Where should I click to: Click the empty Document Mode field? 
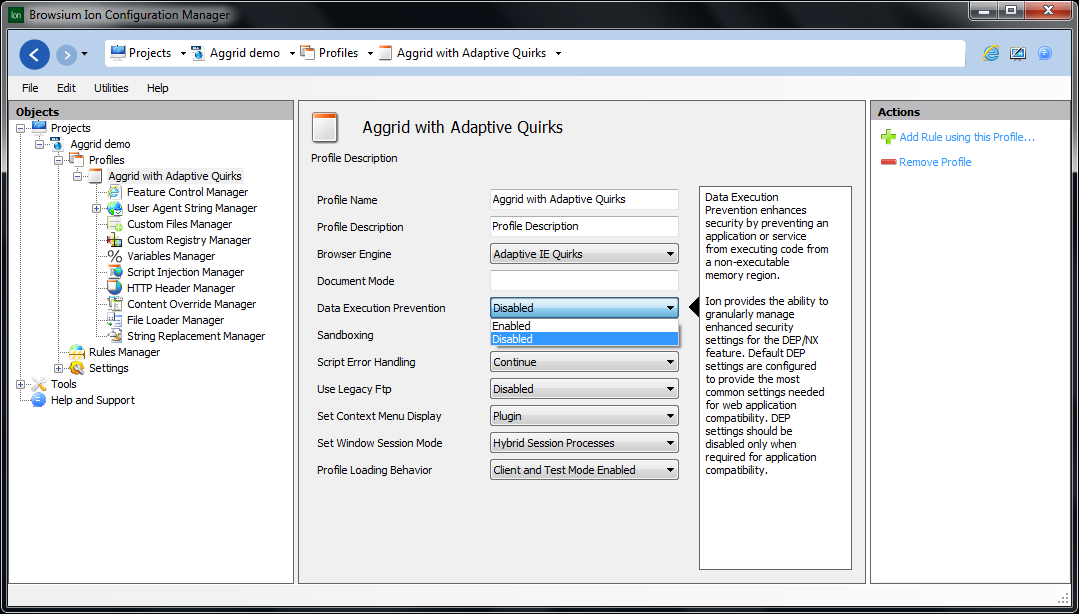tap(584, 281)
